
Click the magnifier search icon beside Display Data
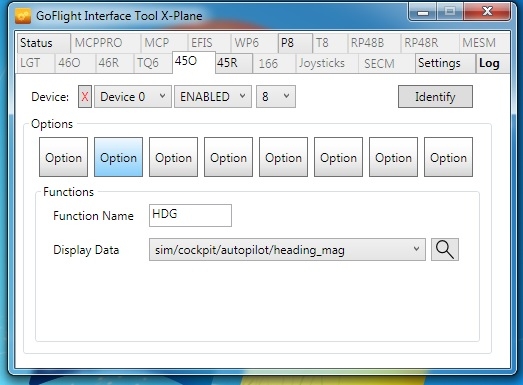coord(445,249)
